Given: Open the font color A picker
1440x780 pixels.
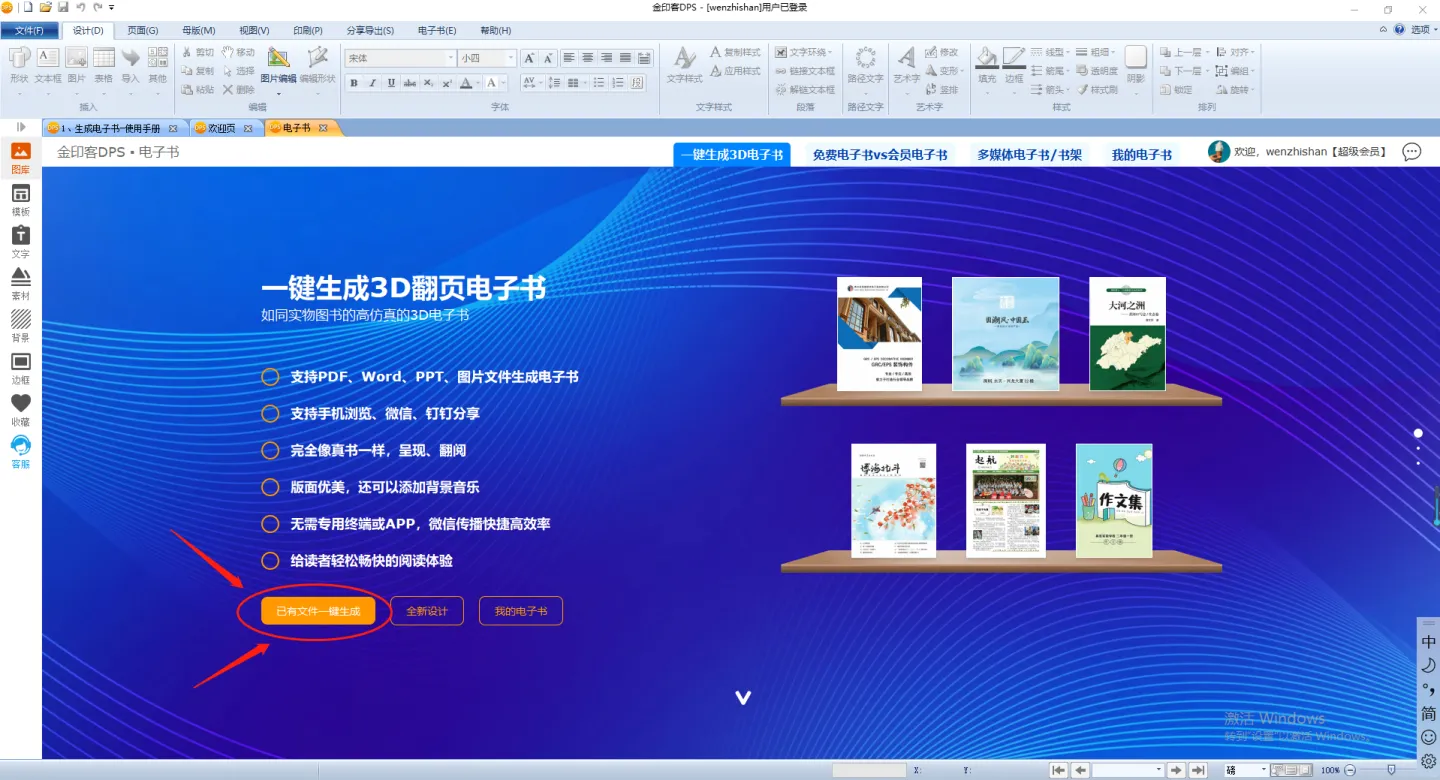Looking at the screenshot, I should pos(465,83).
